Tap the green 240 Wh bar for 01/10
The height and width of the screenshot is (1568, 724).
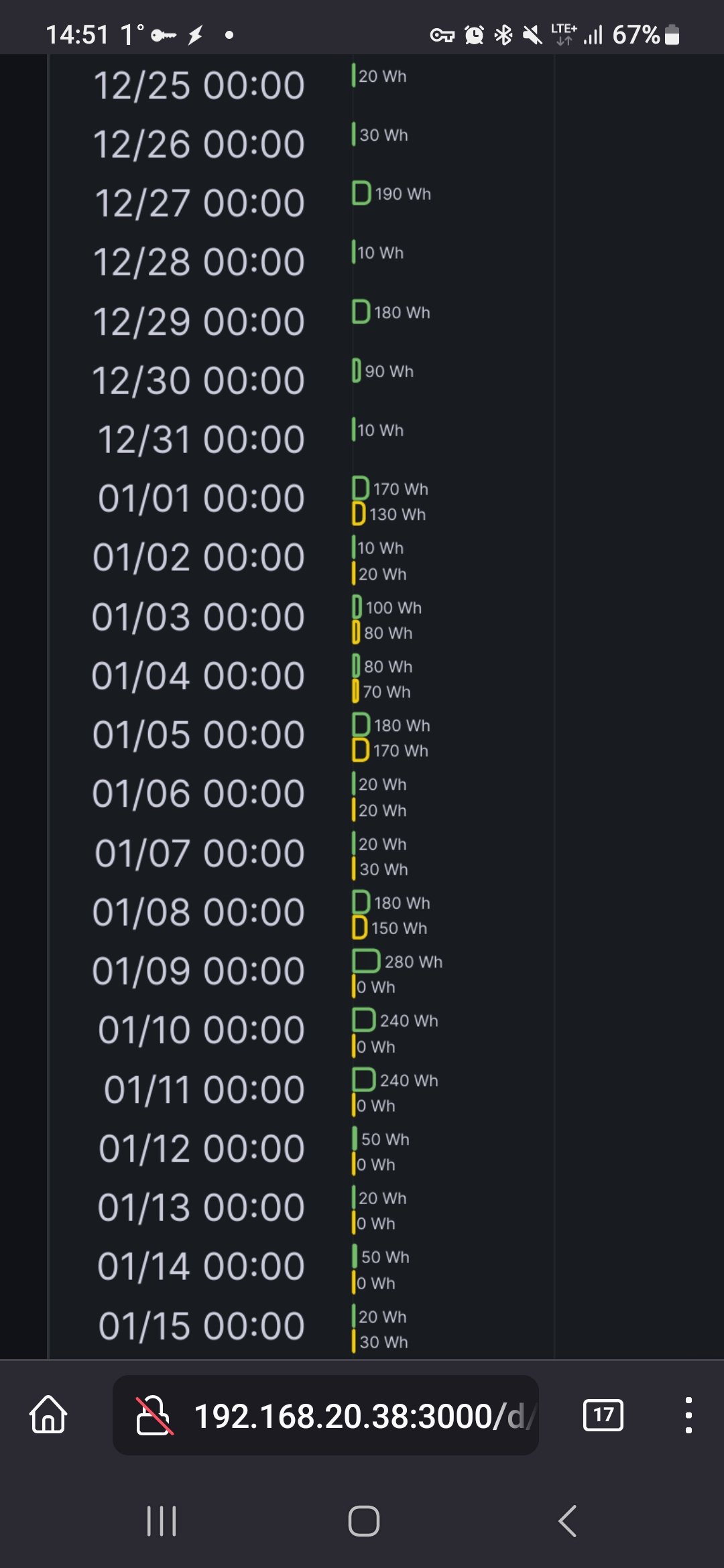[x=364, y=1021]
